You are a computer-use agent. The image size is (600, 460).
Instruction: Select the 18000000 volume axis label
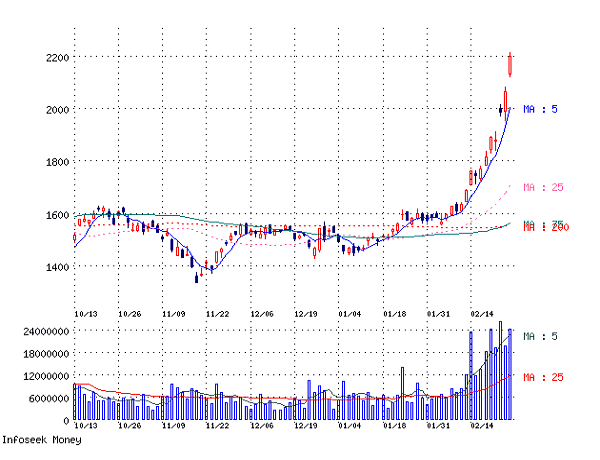click(46, 354)
